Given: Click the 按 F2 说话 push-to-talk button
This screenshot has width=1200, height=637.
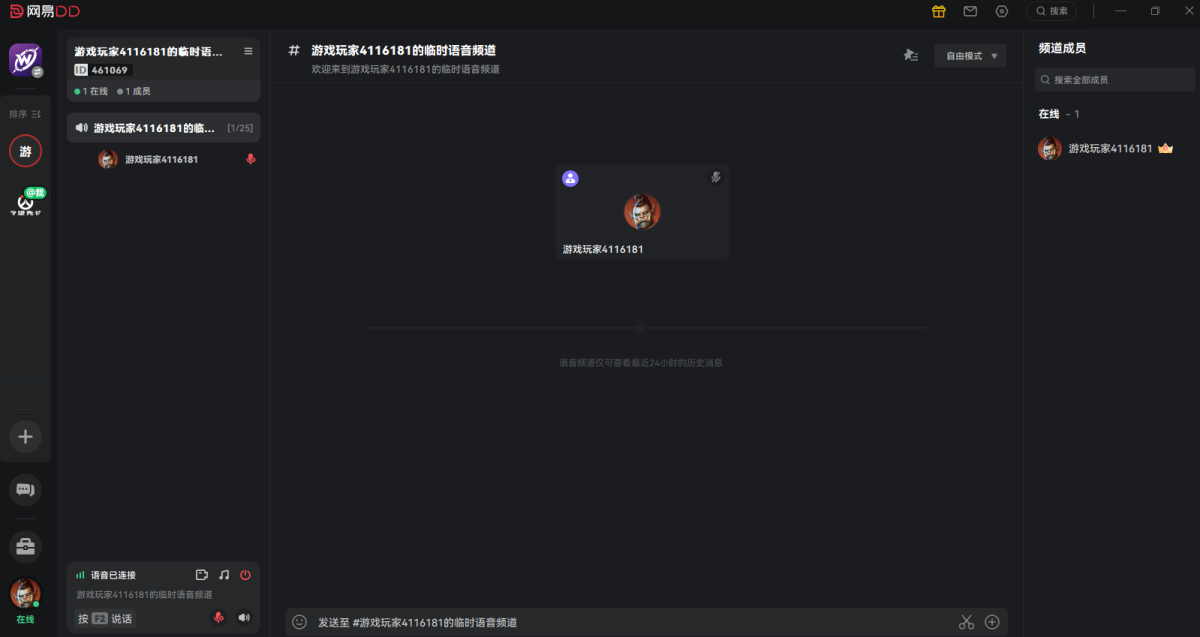Looking at the screenshot, I should click(105, 619).
